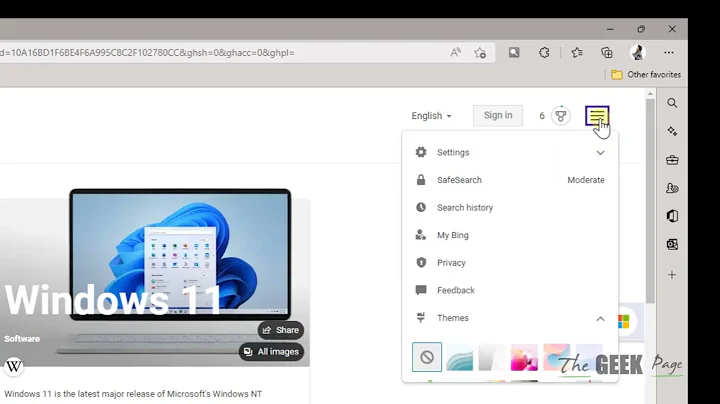Open the browser profile avatar
Image resolution: width=720 pixels, height=404 pixels.
click(x=637, y=53)
